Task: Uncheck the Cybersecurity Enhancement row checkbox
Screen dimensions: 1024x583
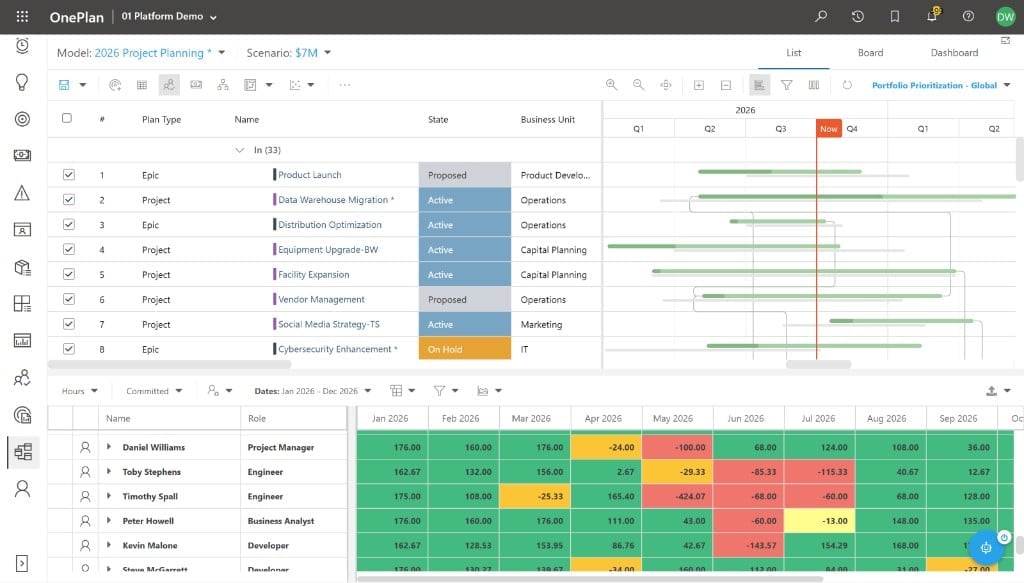Action: pos(69,349)
